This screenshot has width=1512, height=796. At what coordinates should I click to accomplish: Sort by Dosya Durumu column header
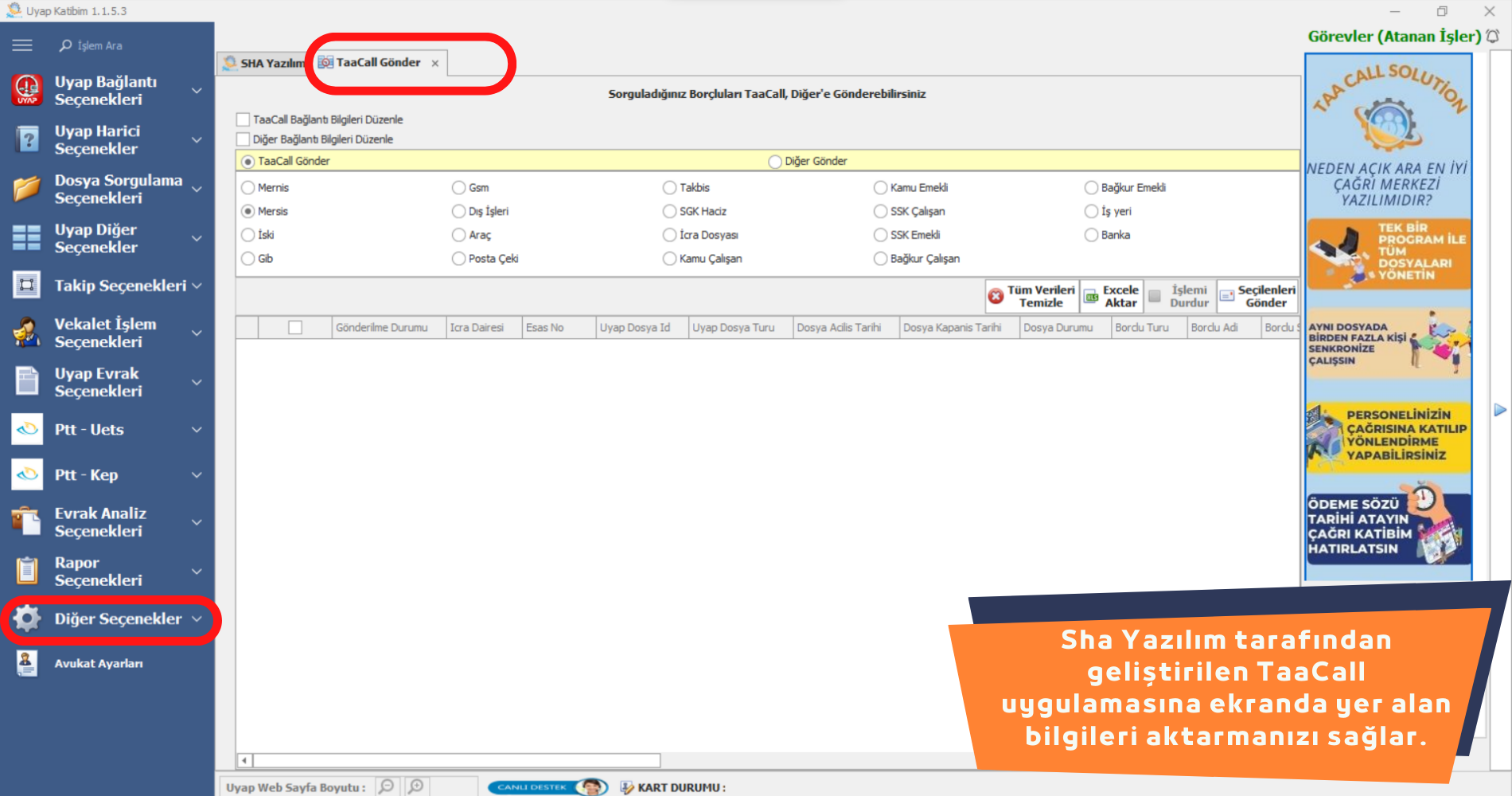coord(1066,327)
